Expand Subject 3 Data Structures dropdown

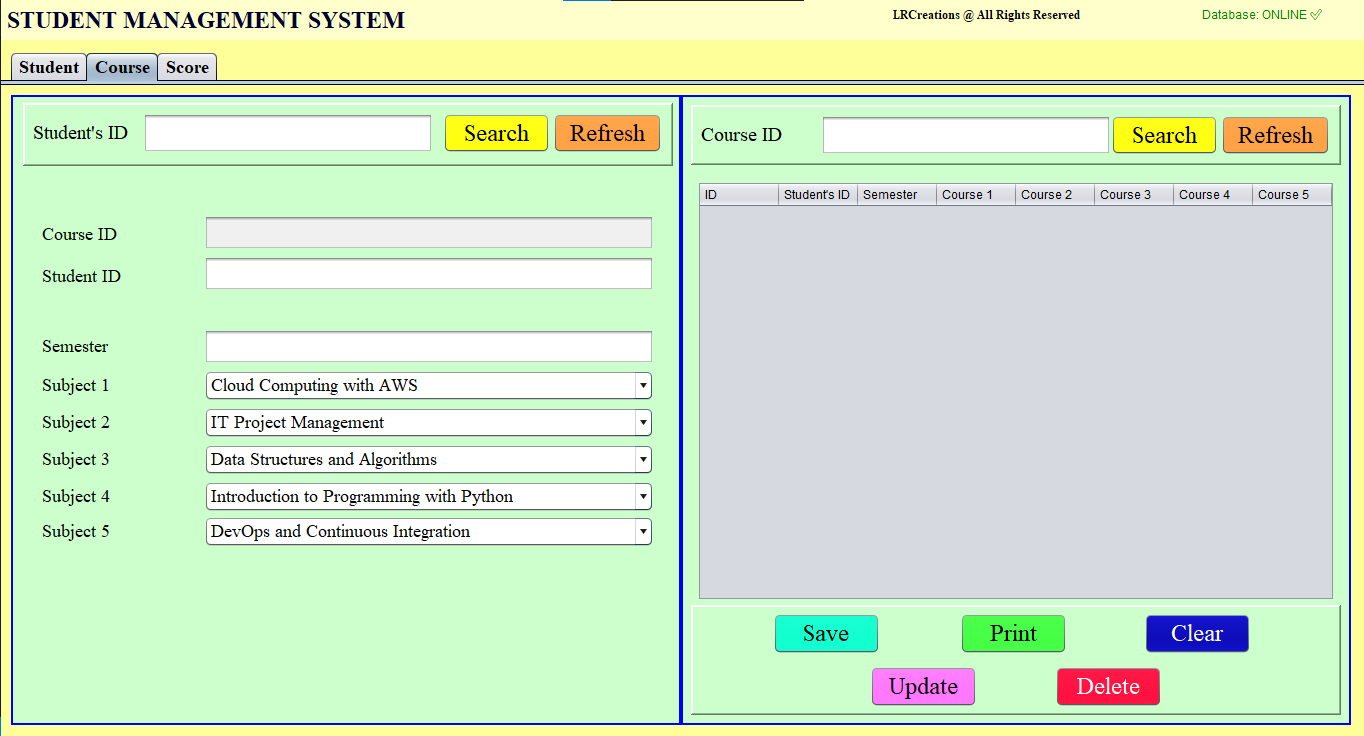point(643,460)
